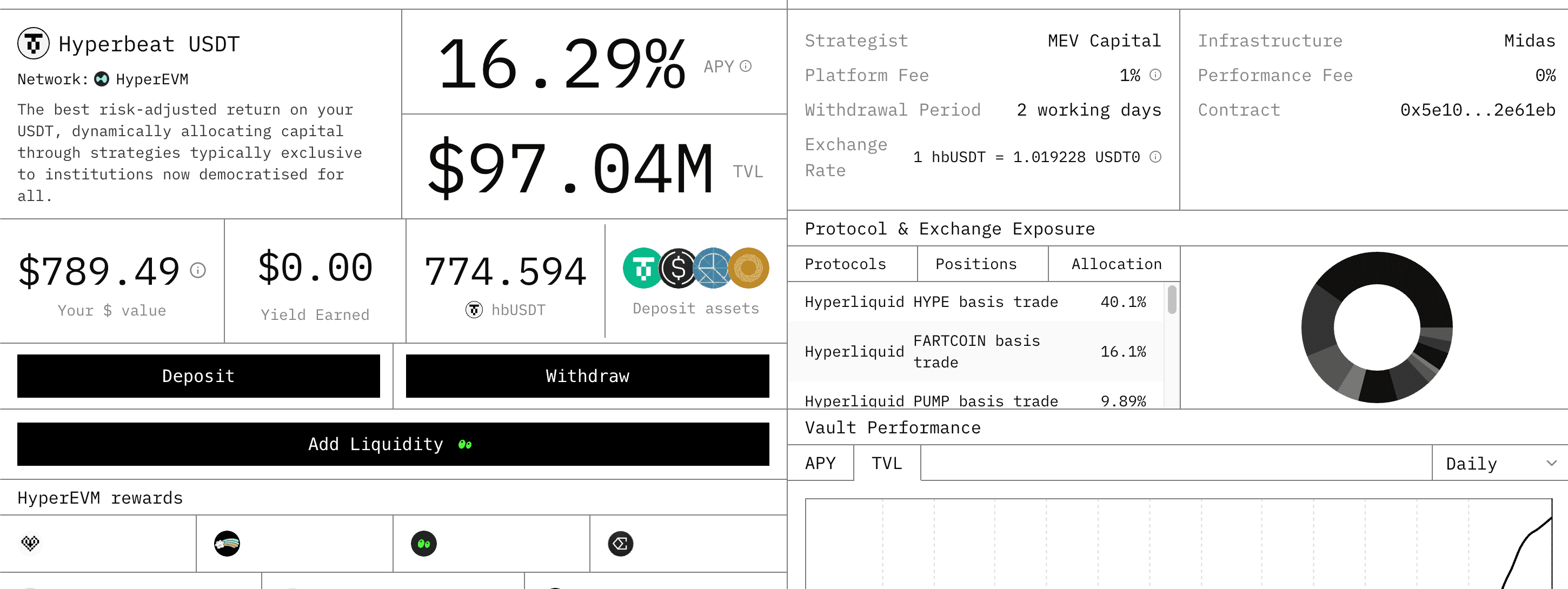Switch to the APY performance tab

(x=820, y=464)
